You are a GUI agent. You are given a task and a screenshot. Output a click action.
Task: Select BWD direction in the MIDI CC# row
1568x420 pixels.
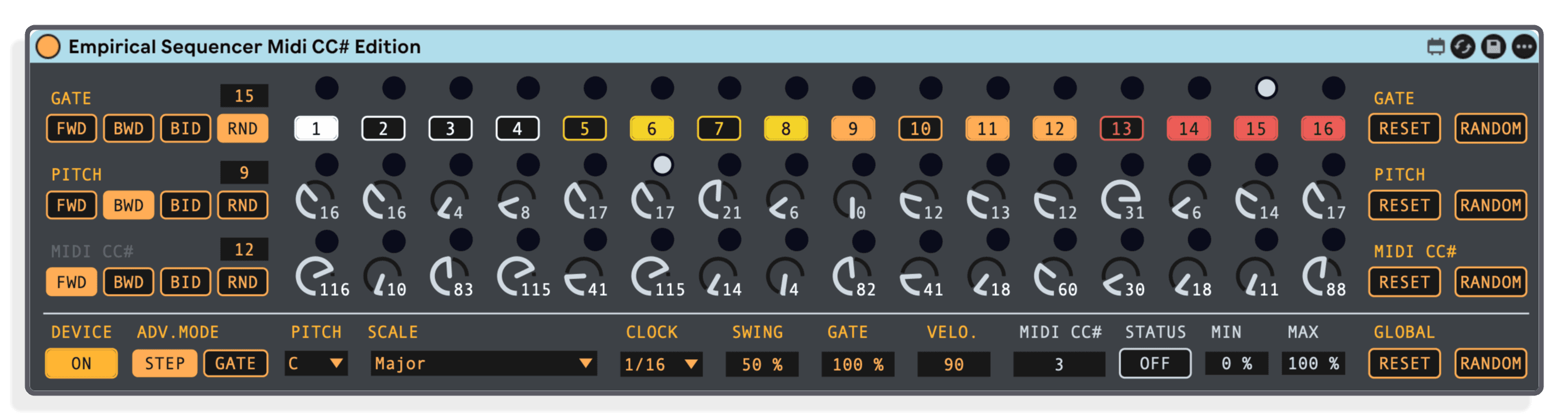coord(128,282)
